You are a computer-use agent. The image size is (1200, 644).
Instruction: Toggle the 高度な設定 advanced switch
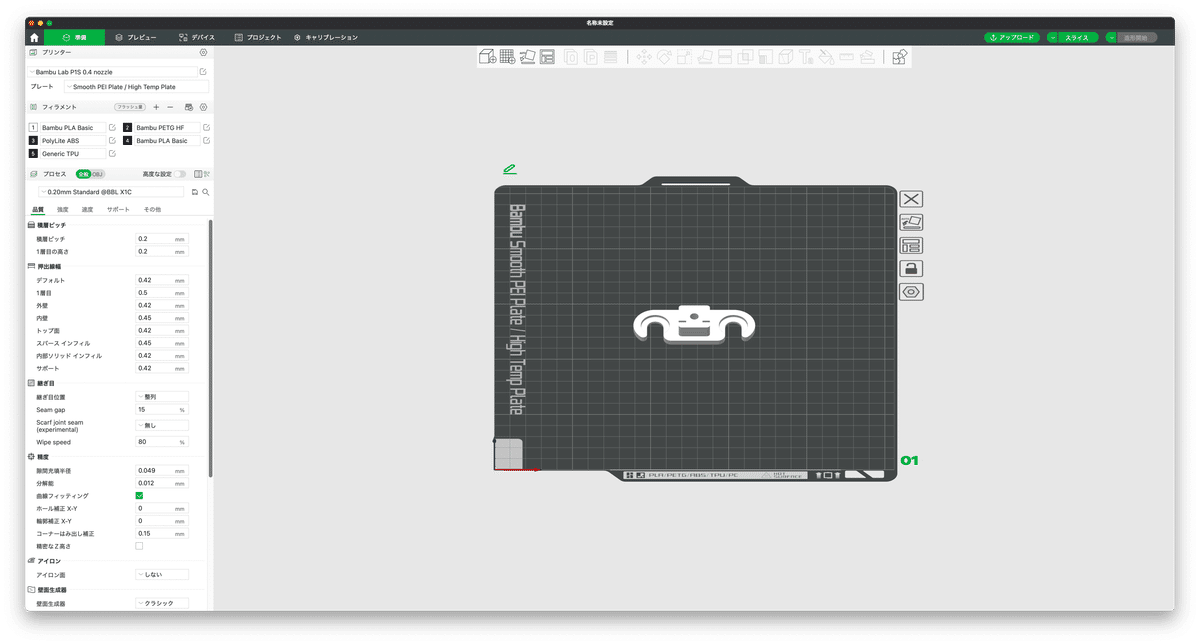click(180, 174)
